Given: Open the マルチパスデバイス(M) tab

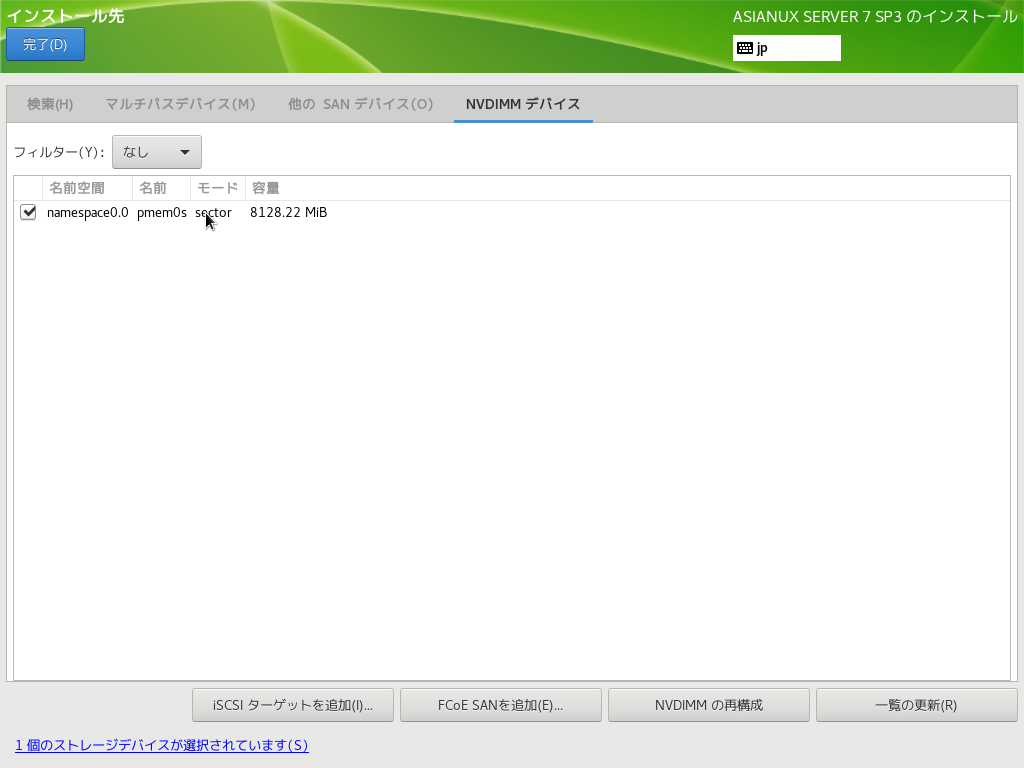Looking at the screenshot, I should (180, 104).
